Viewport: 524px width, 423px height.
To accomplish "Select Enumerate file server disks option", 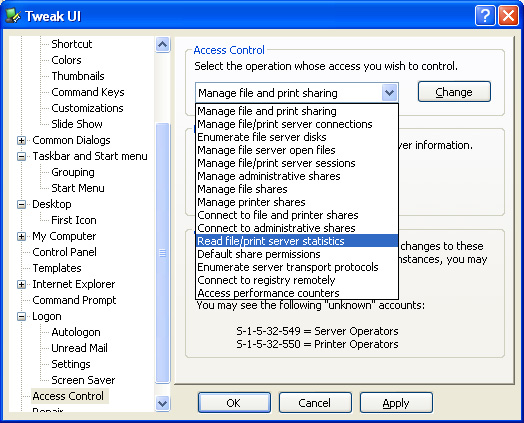I will point(297,137).
